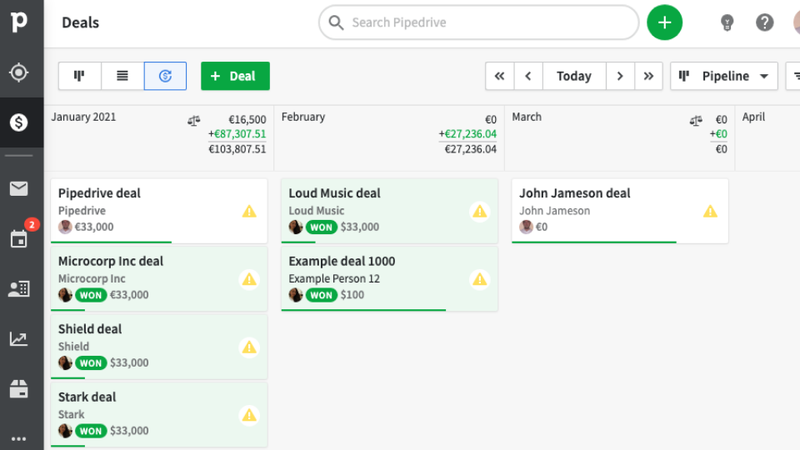Click warning icon on Shield deal
The width and height of the screenshot is (800, 450).
(249, 347)
